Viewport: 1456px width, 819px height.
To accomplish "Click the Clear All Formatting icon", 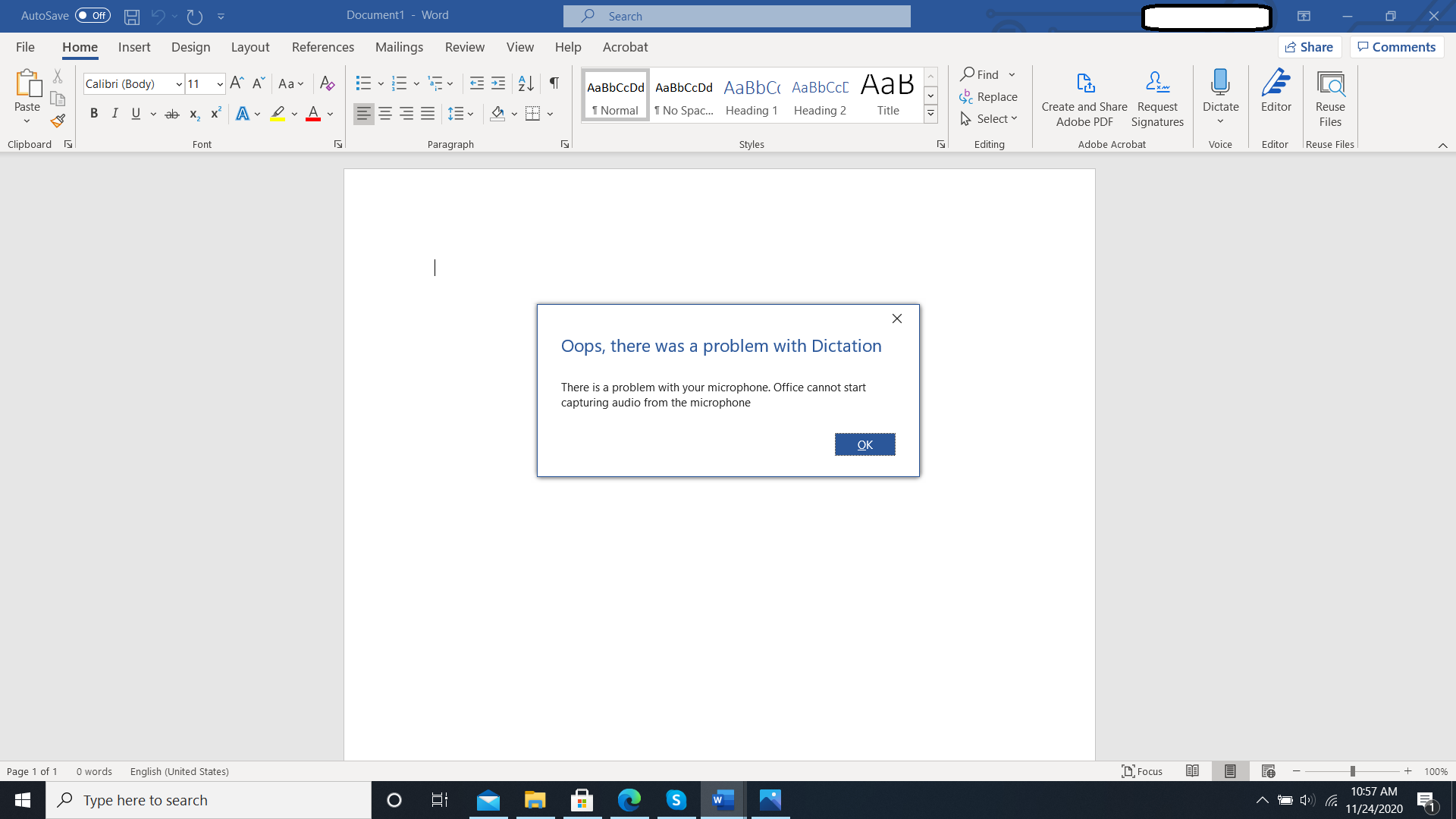I will tap(327, 83).
